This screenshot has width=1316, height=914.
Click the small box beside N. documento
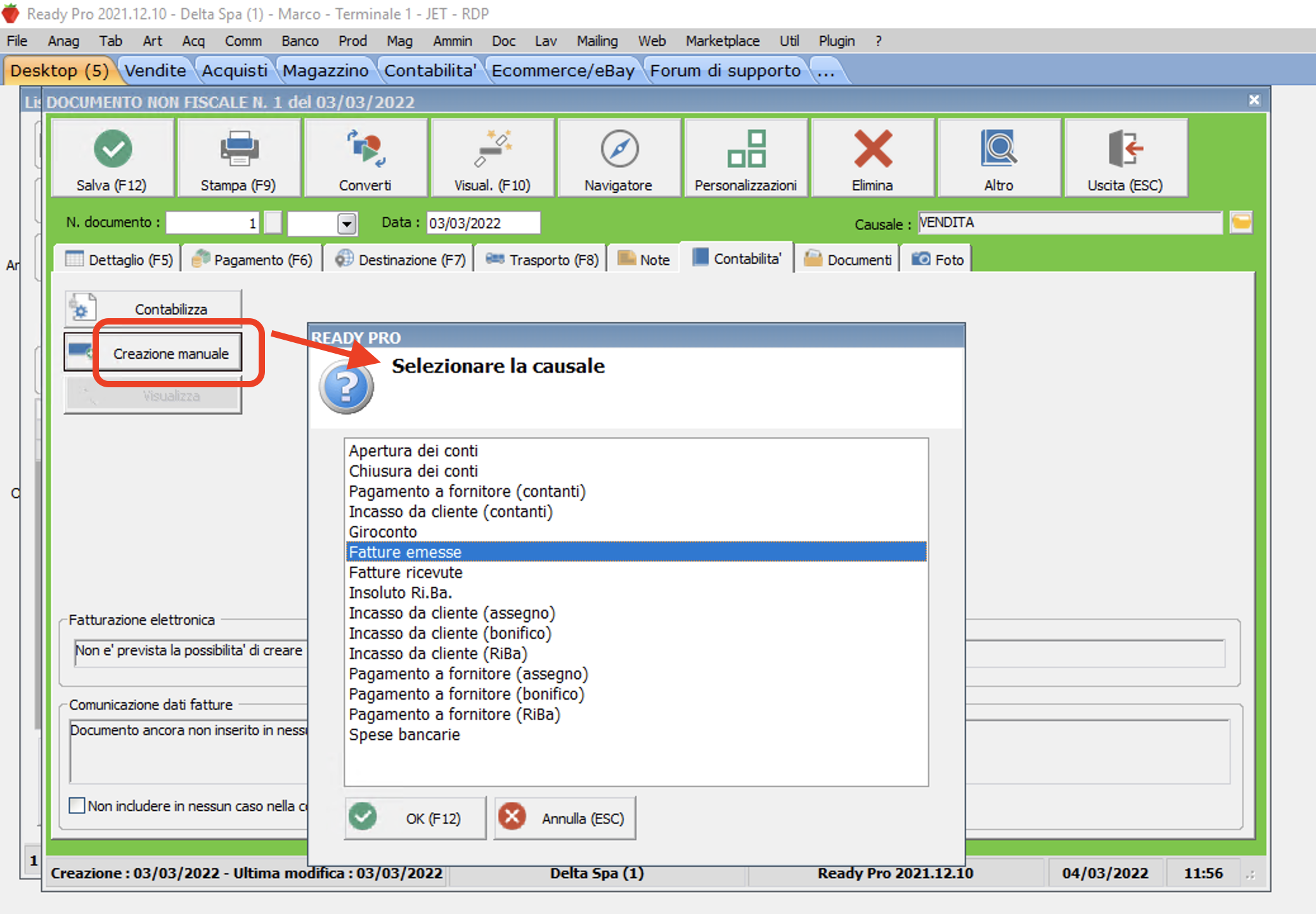click(273, 222)
